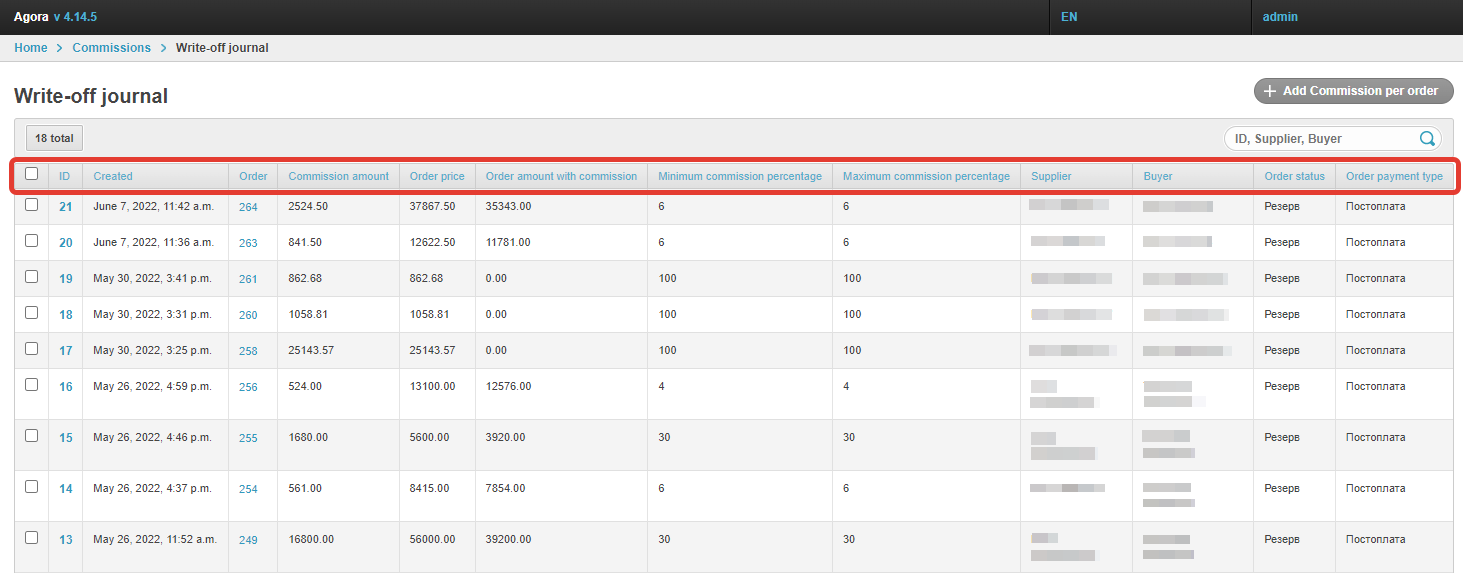The height and width of the screenshot is (573, 1463).
Task: Click the Agora logo in top bar
Action: click(x=31, y=17)
